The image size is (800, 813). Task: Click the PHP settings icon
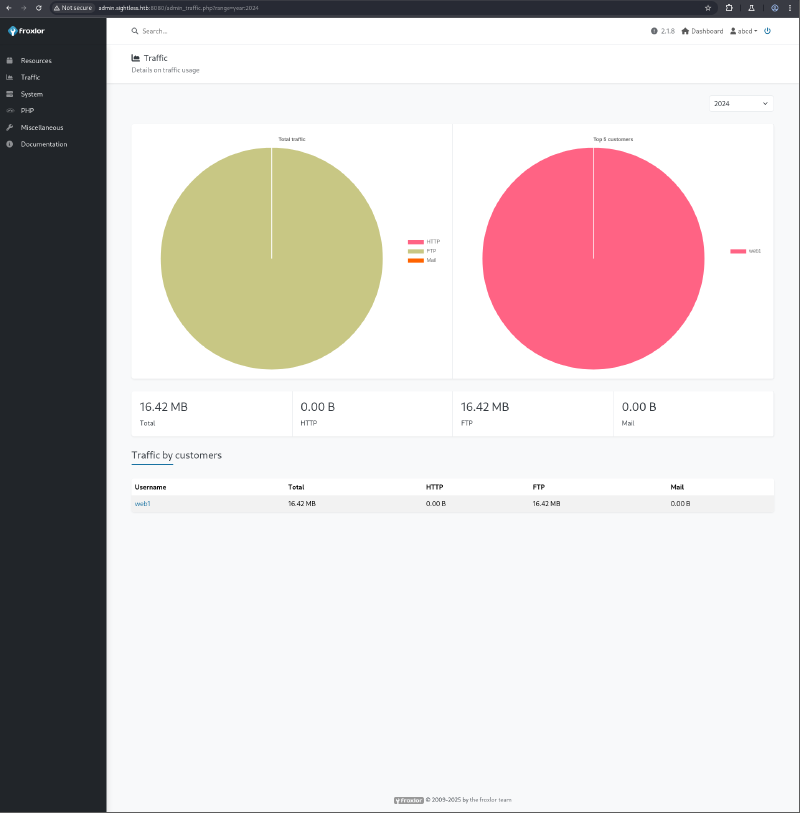point(11,110)
